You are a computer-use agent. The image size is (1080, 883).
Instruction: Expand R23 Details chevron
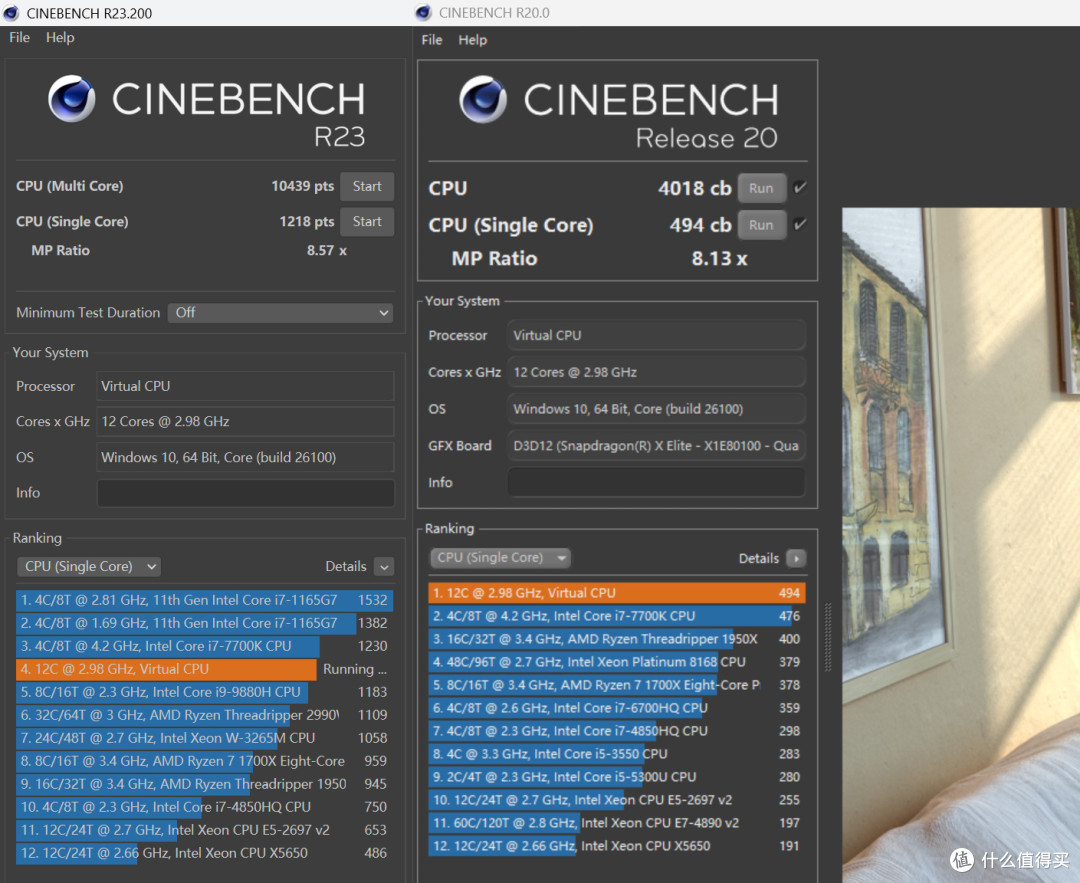pos(384,566)
